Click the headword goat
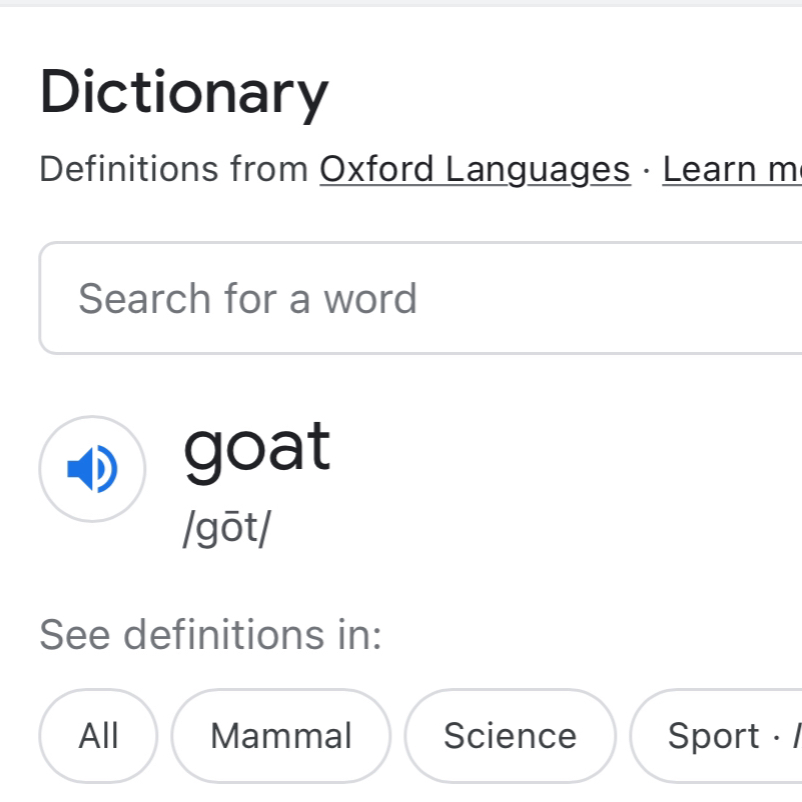The width and height of the screenshot is (802, 802). click(x=256, y=447)
